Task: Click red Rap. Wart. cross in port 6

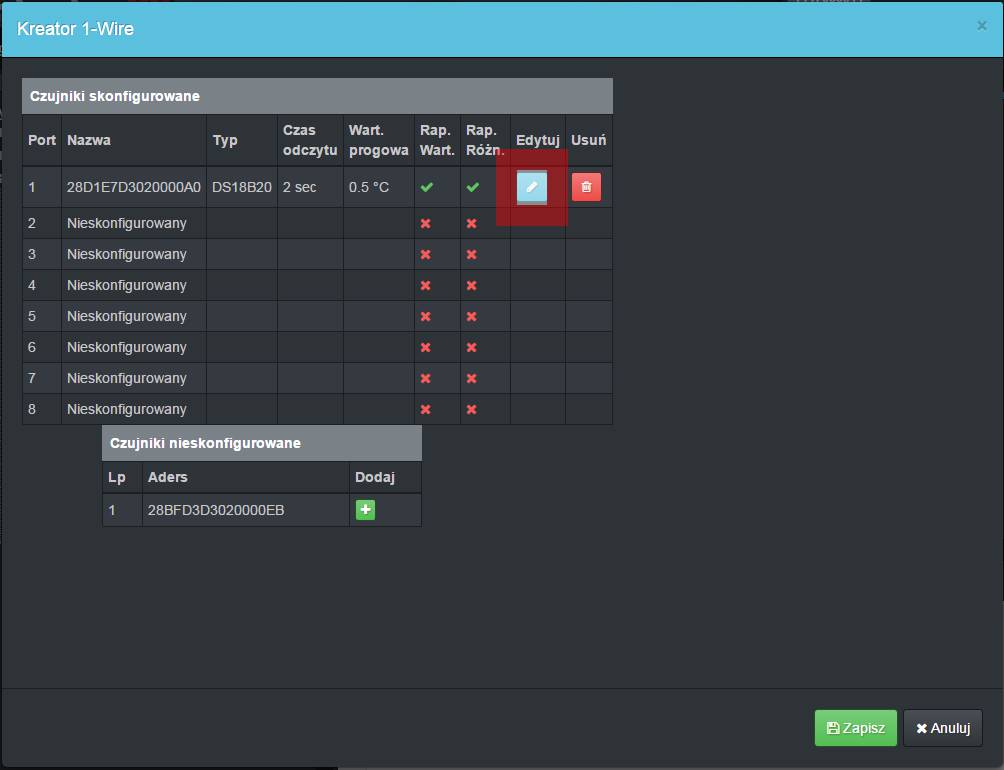Action: coord(426,347)
